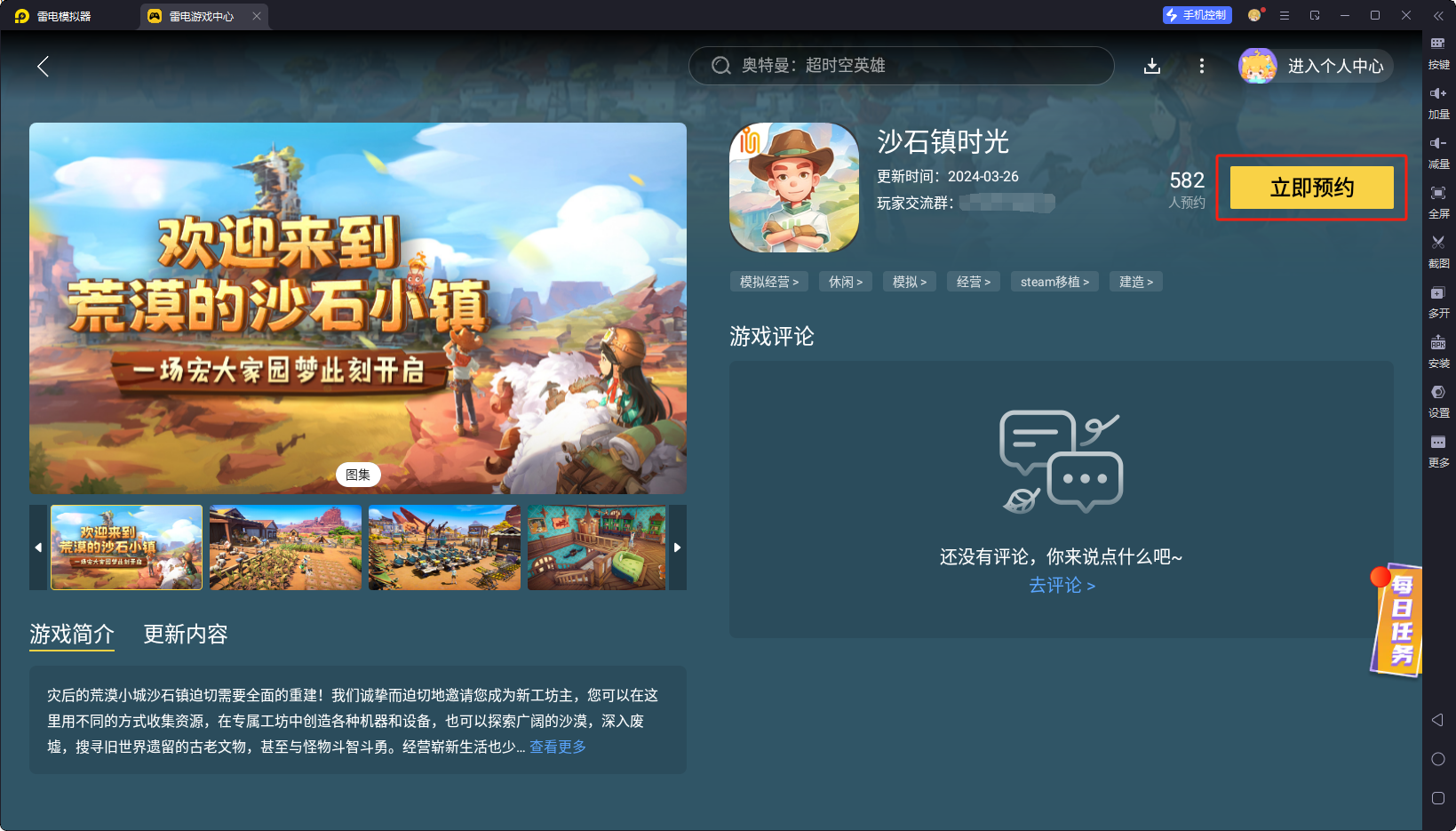This screenshot has height=831, width=1456.
Task: Open the 图集 gallery label
Action: point(358,475)
